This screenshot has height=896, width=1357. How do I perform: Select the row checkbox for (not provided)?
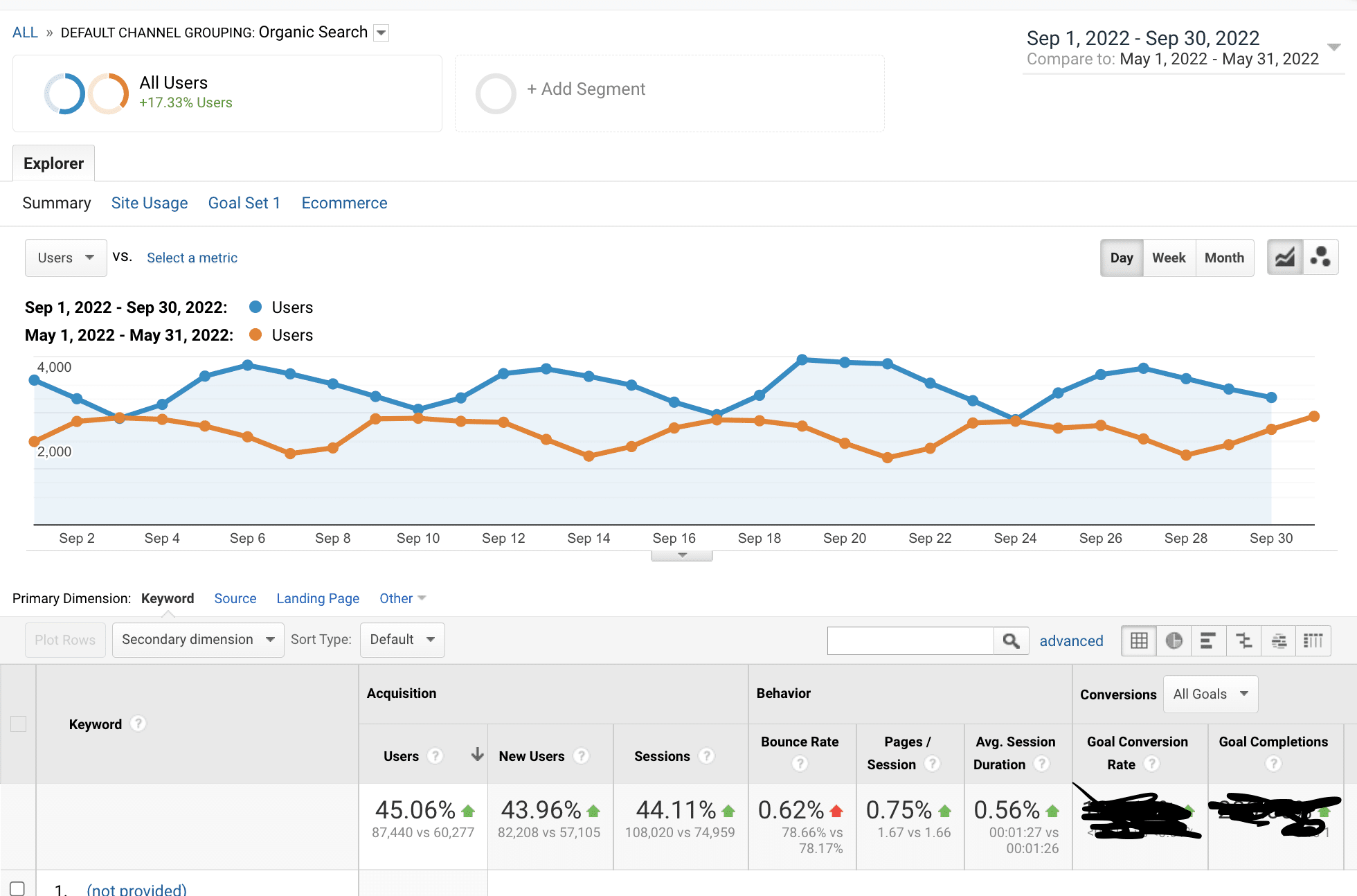(x=18, y=887)
